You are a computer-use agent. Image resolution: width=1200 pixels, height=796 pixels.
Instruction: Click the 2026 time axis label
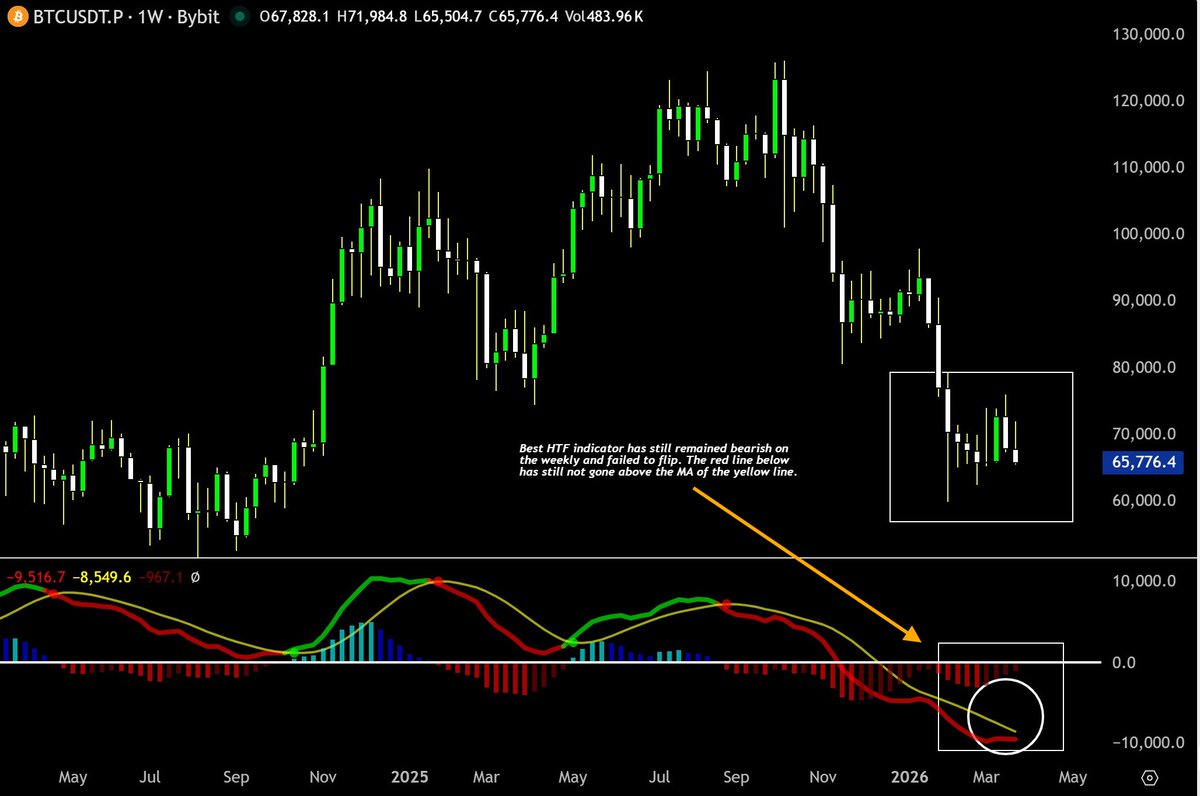[909, 776]
